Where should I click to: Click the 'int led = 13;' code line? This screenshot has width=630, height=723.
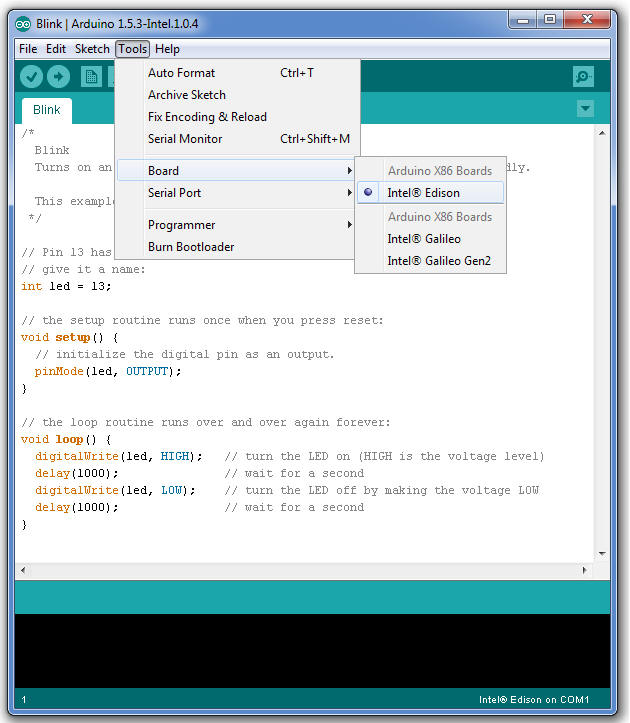pyautogui.click(x=66, y=286)
